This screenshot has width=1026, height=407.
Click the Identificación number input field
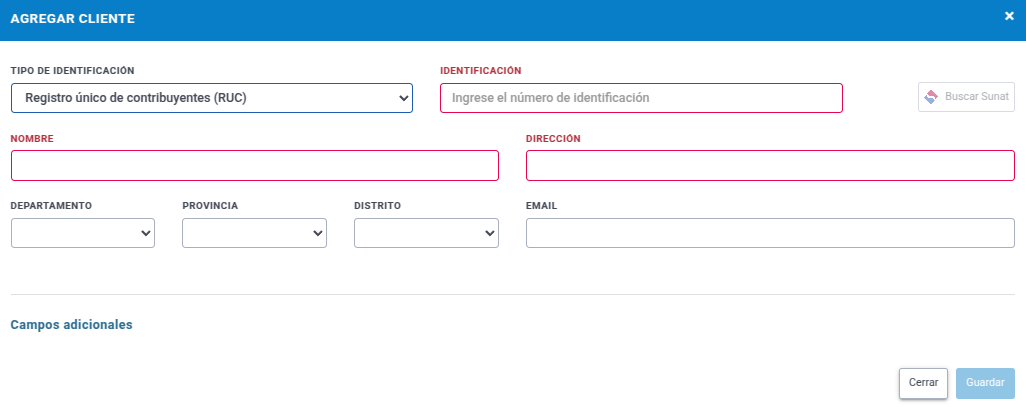click(x=641, y=98)
